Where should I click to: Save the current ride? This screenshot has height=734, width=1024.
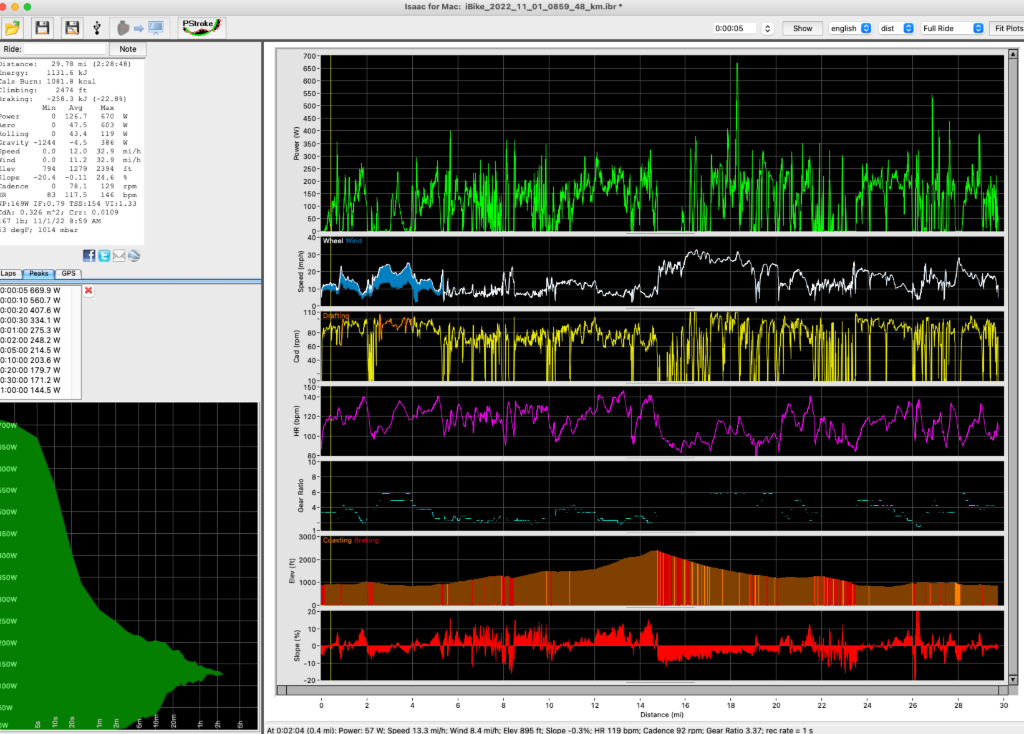pos(44,27)
